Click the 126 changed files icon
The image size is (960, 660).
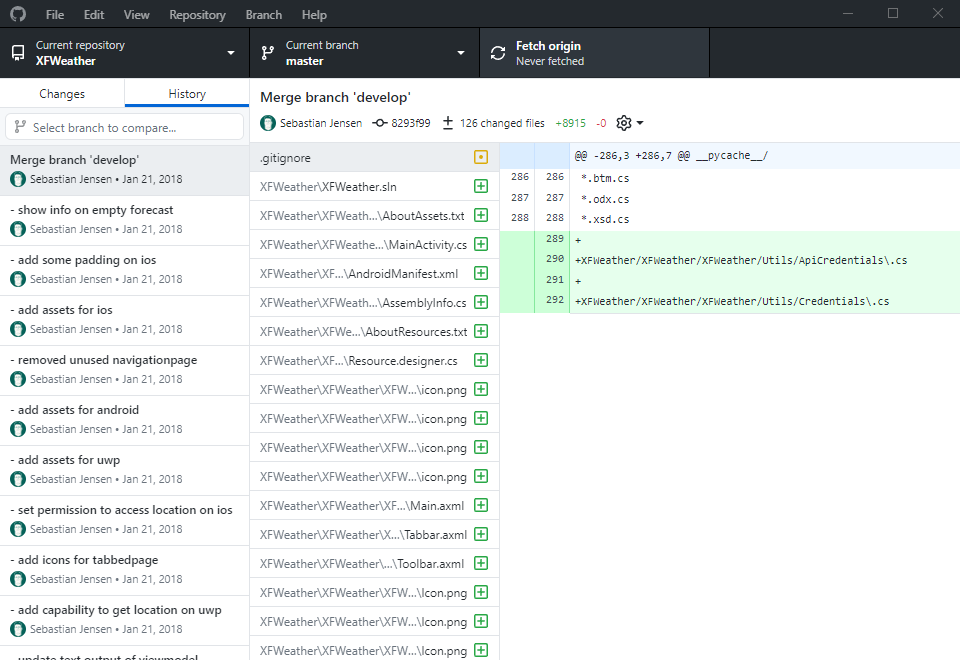447,123
